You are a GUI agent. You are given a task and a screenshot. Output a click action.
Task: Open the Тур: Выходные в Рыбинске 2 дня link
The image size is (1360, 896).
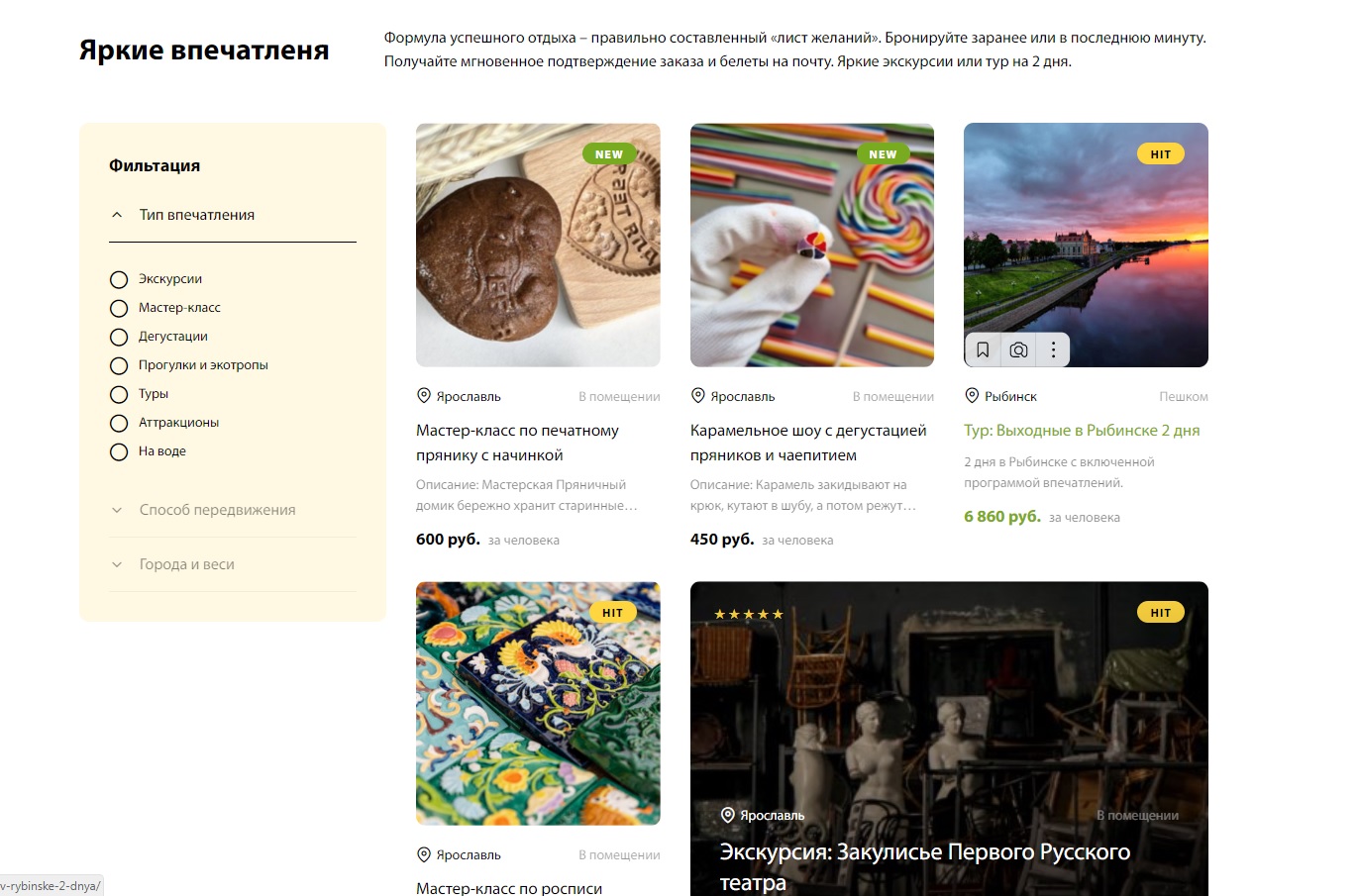pos(1082,431)
